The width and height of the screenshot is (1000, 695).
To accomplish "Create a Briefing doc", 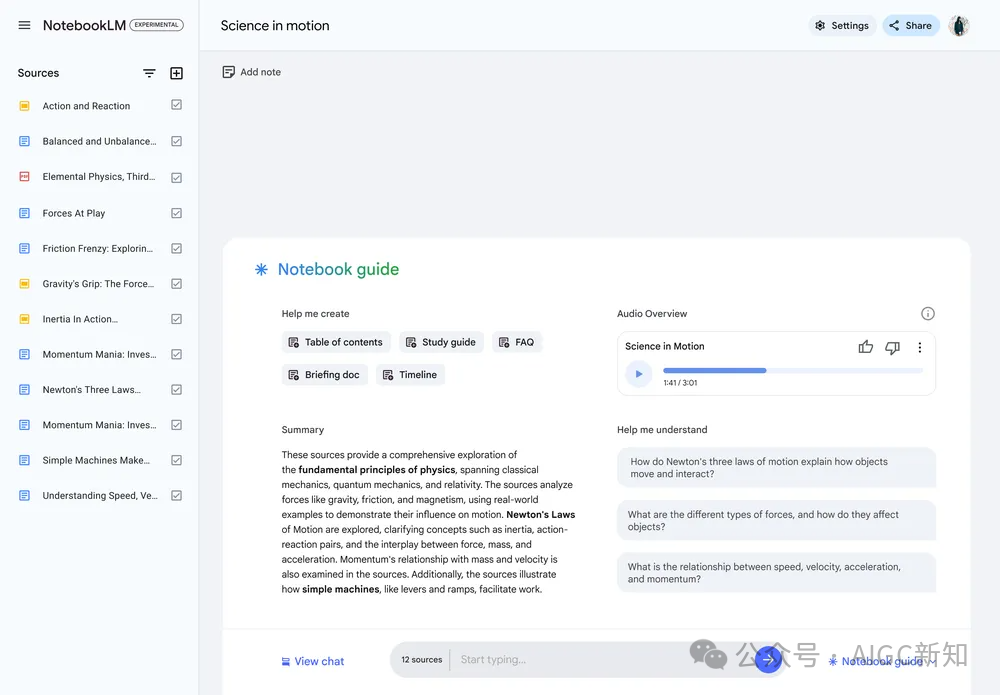I will [324, 375].
